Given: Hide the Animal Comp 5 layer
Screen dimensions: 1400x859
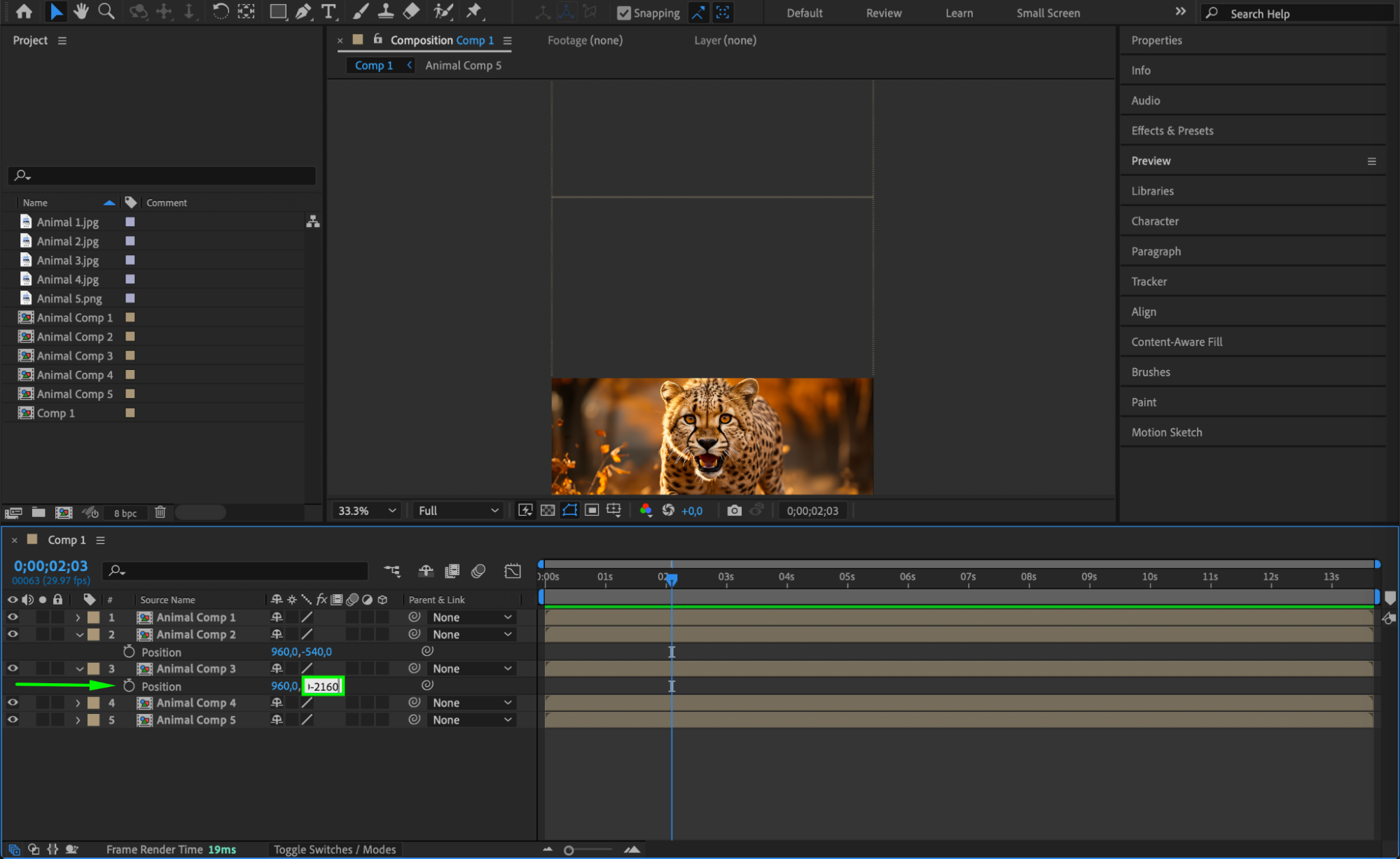Looking at the screenshot, I should coord(13,720).
